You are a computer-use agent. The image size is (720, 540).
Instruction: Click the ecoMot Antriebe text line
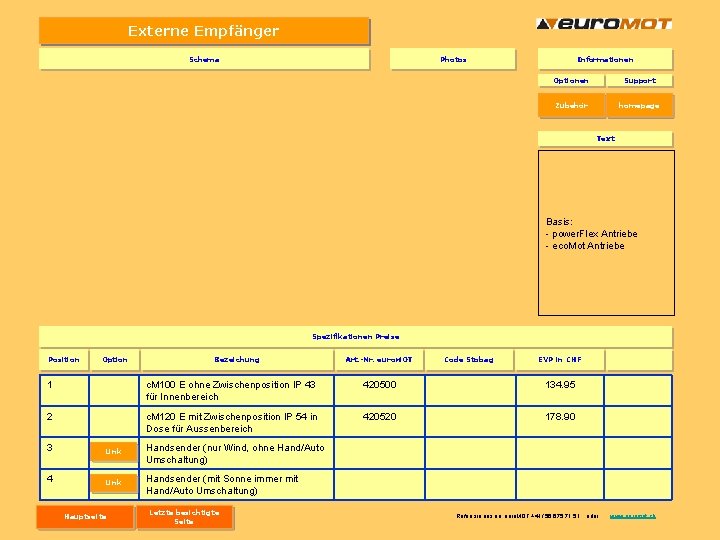point(585,246)
